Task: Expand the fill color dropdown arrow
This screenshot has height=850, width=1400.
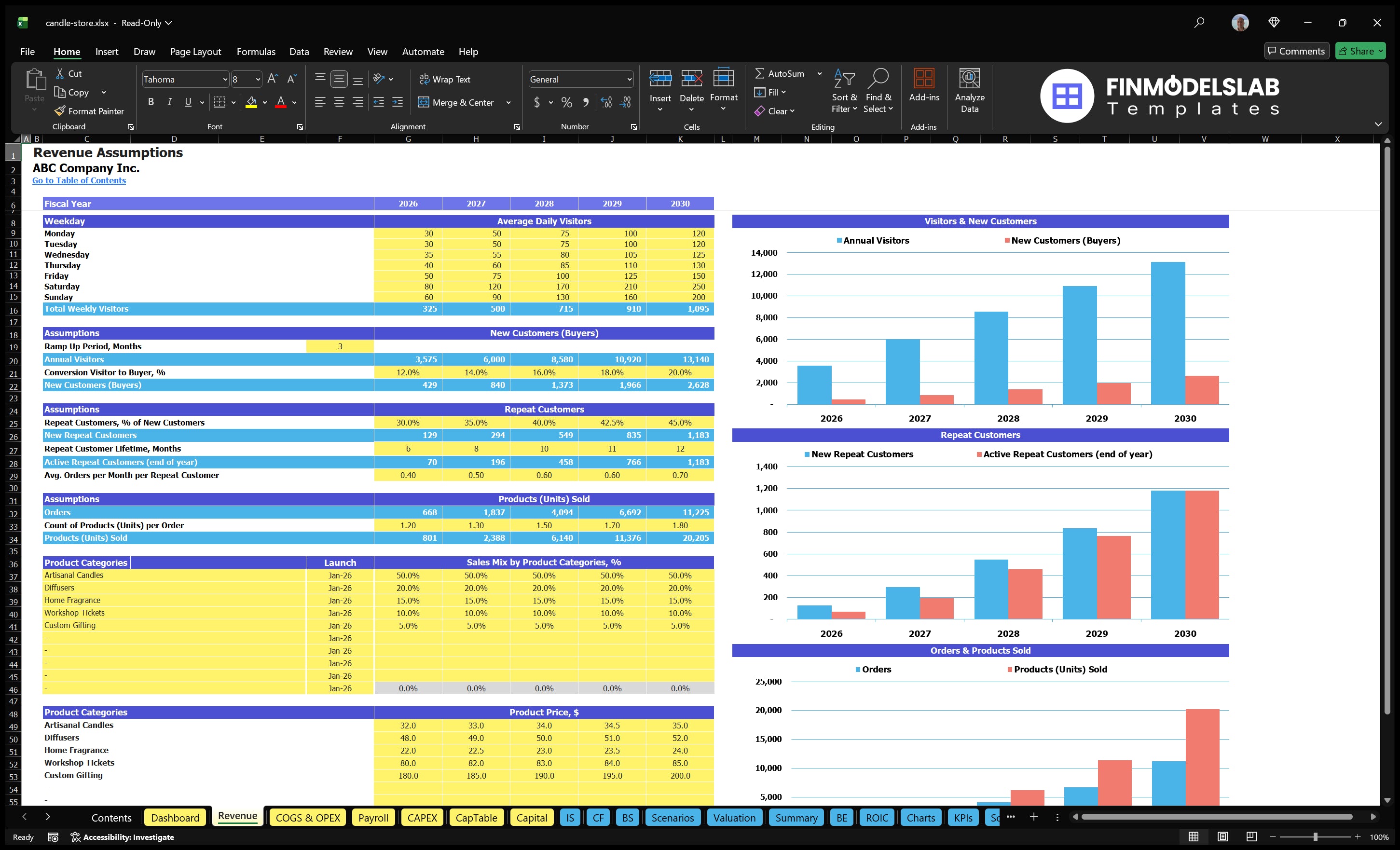Action: point(264,103)
